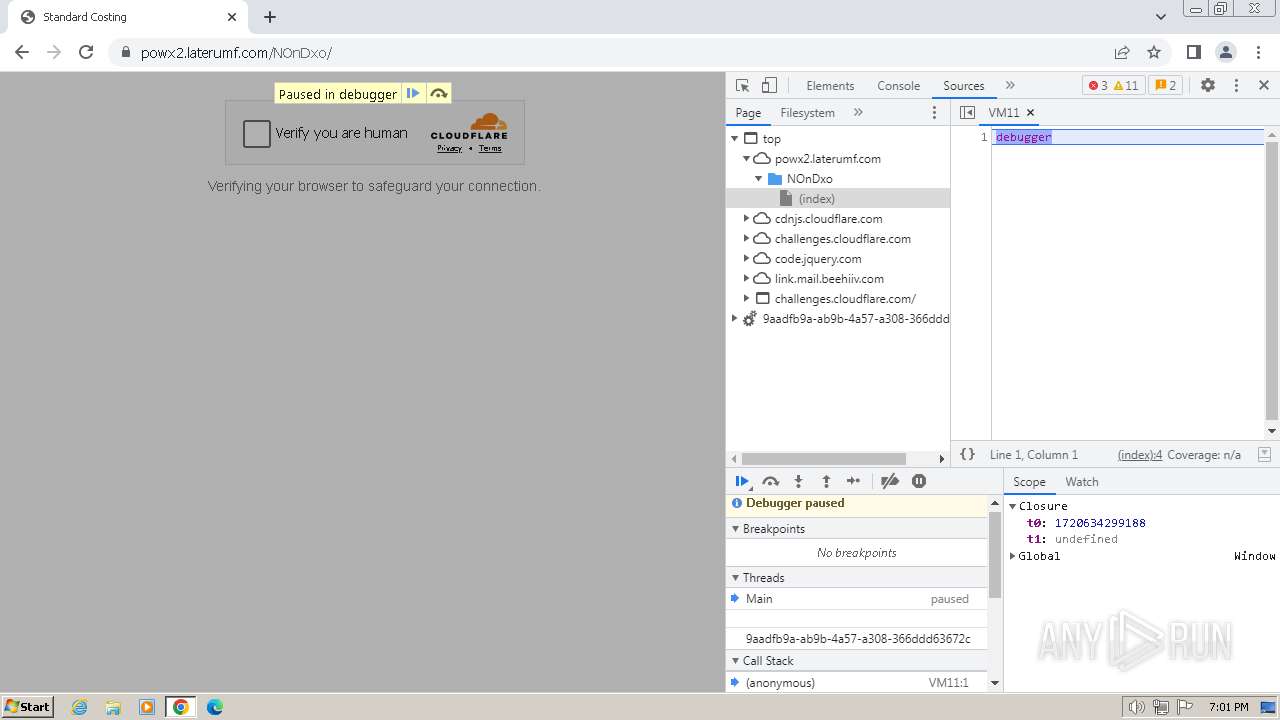Select the Page navigator tab
This screenshot has width=1280, height=720.
pos(748,113)
